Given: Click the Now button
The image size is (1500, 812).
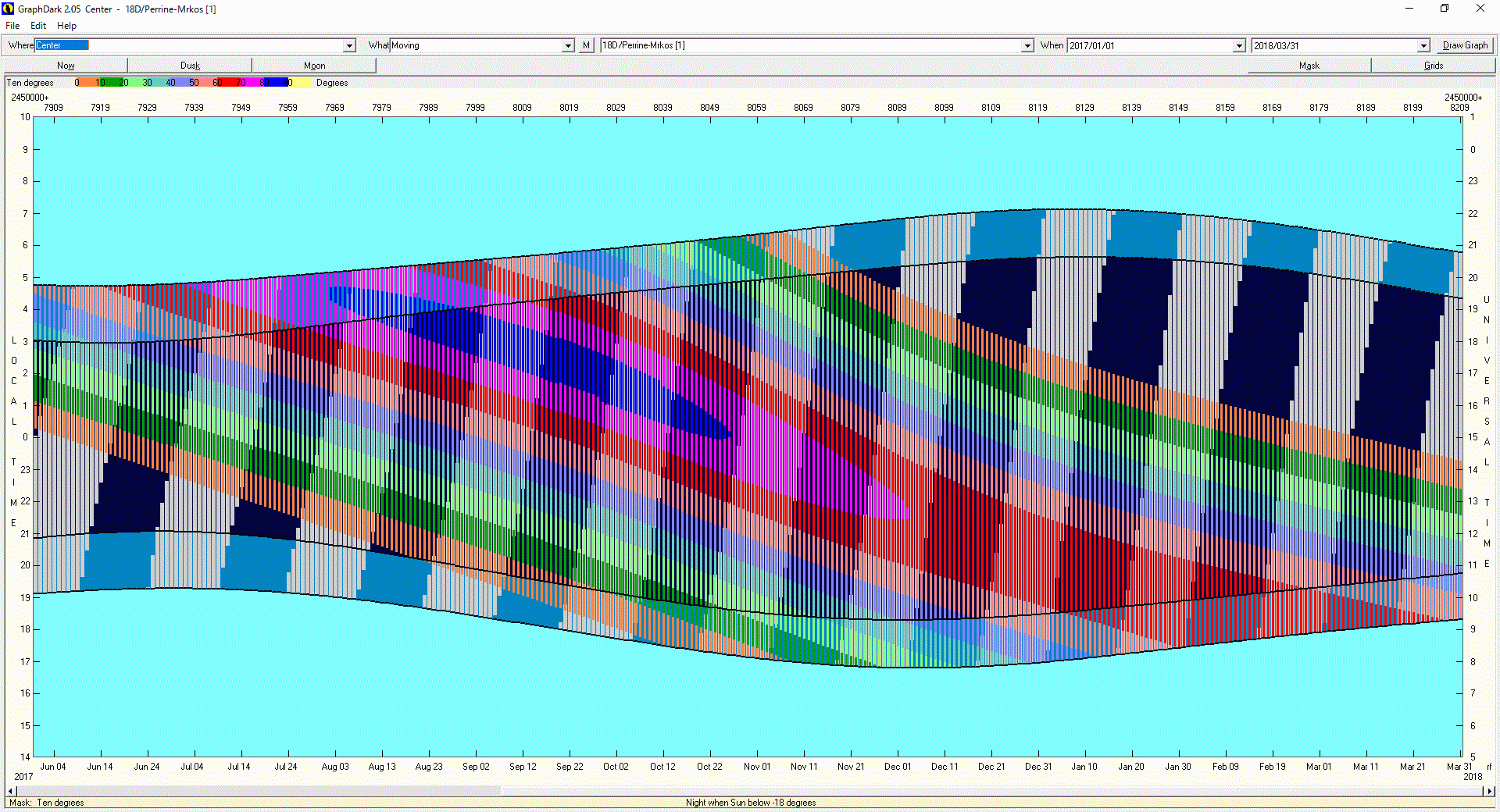Looking at the screenshot, I should 66,66.
